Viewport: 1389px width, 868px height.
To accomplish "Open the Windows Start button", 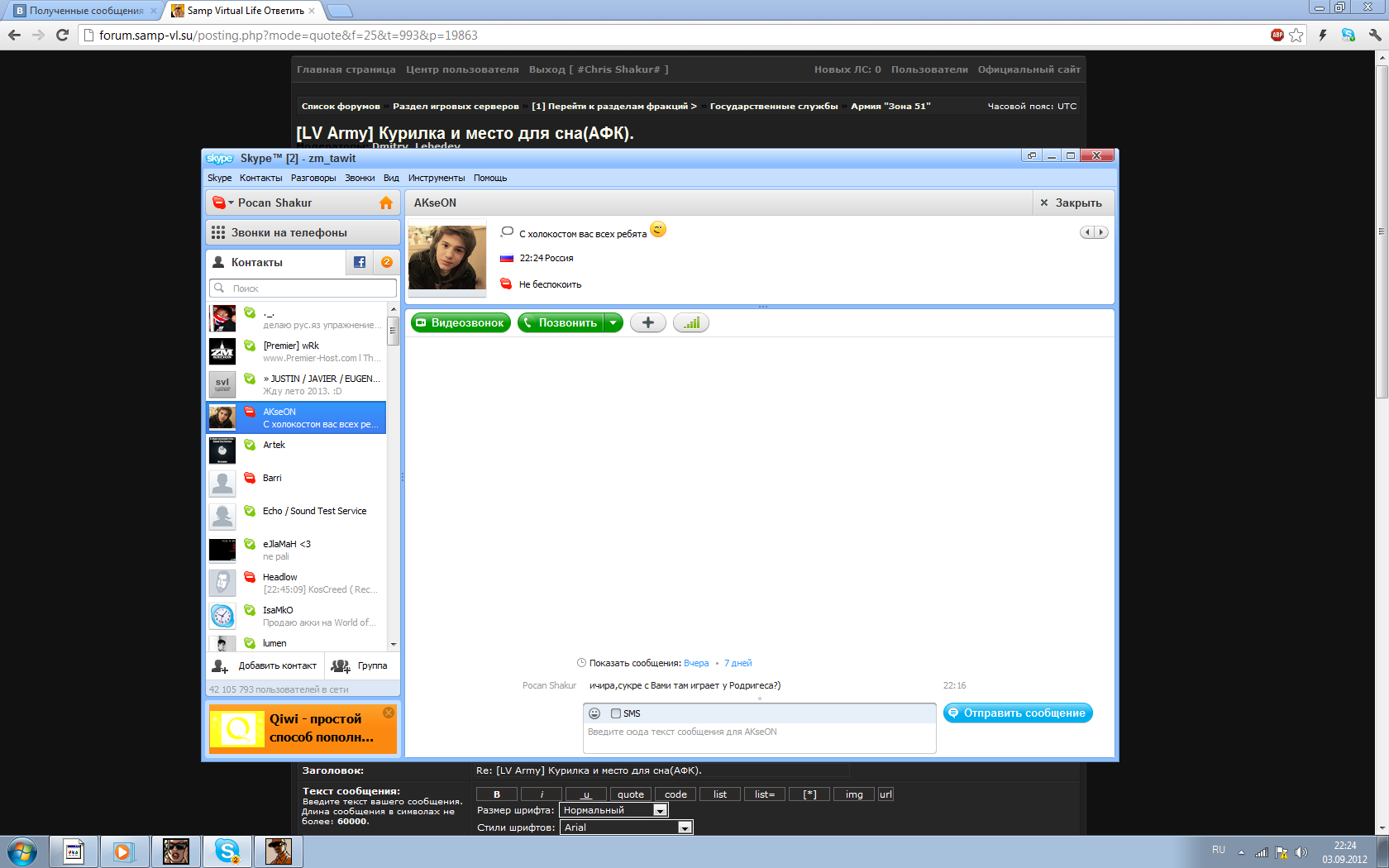I will coord(21,851).
